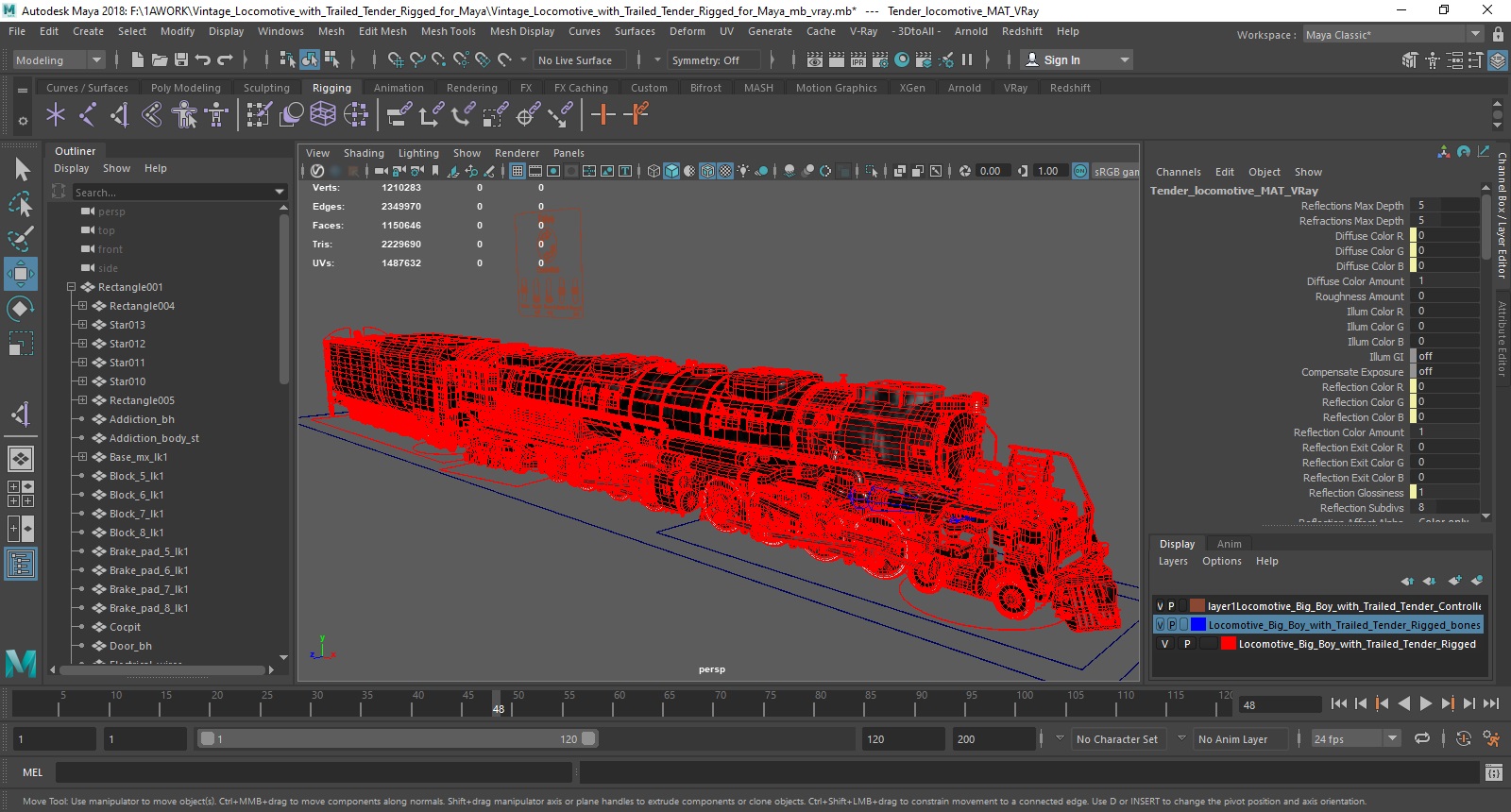
Task: Activate the Paint Selection tool
Action: 22,238
